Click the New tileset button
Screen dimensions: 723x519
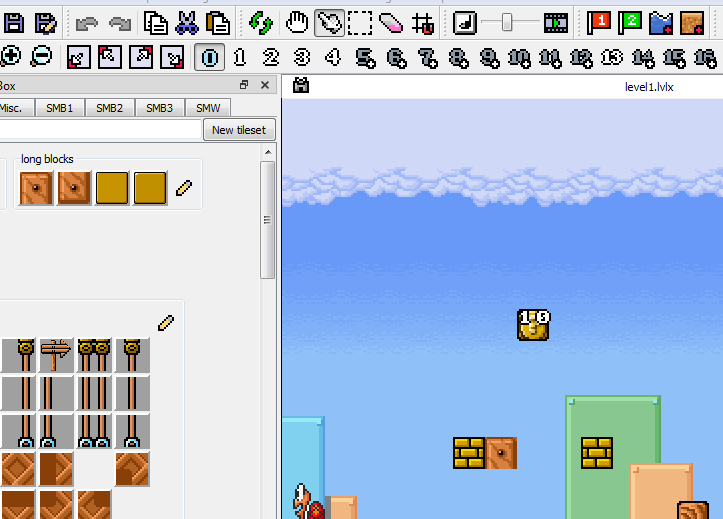click(x=239, y=130)
